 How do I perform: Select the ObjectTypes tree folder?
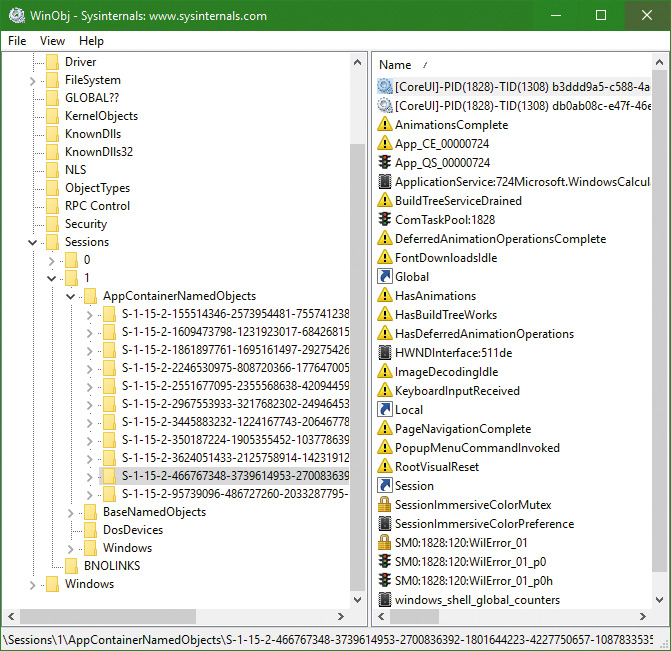click(x=97, y=188)
